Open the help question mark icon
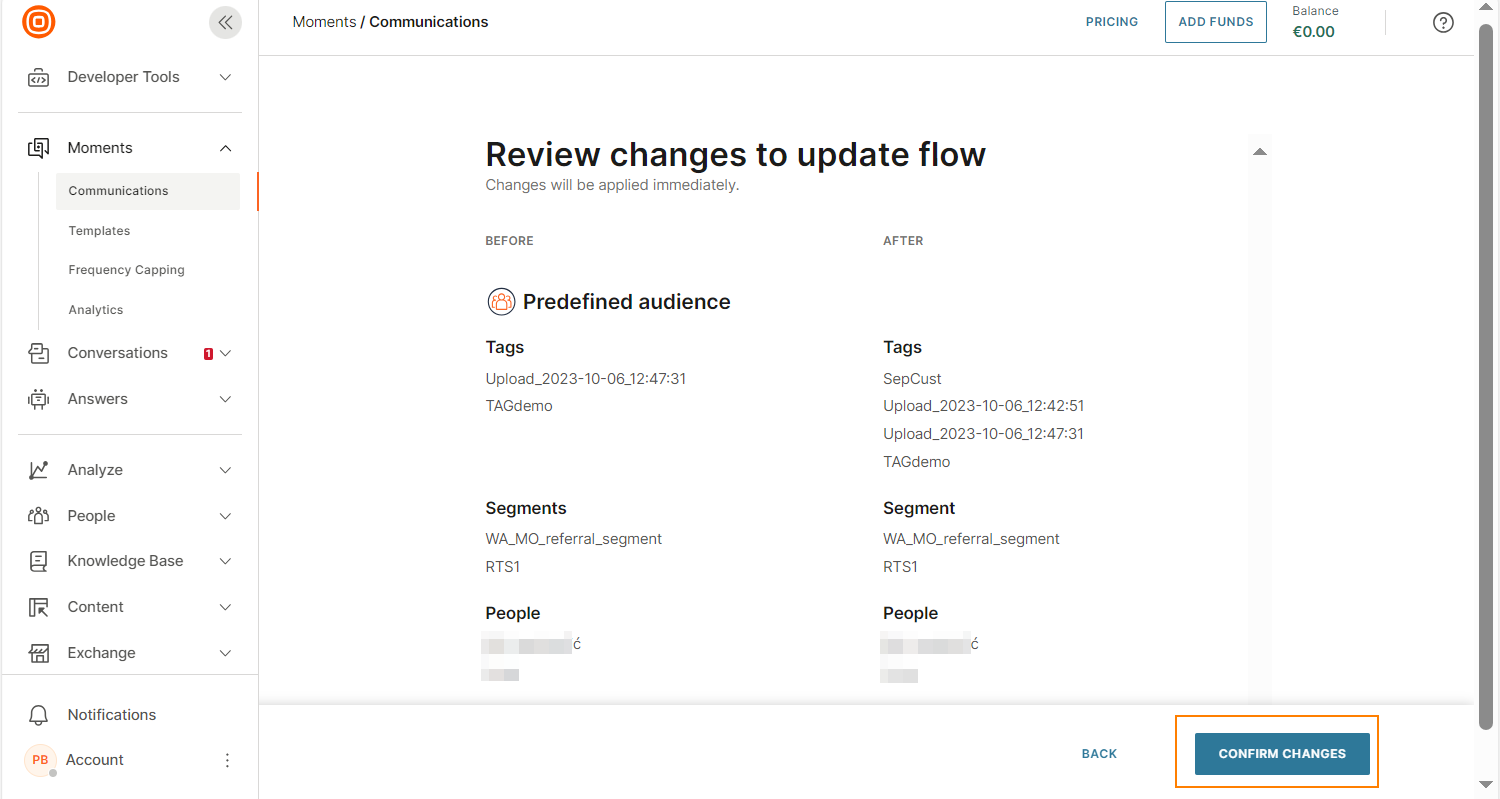 click(1443, 22)
